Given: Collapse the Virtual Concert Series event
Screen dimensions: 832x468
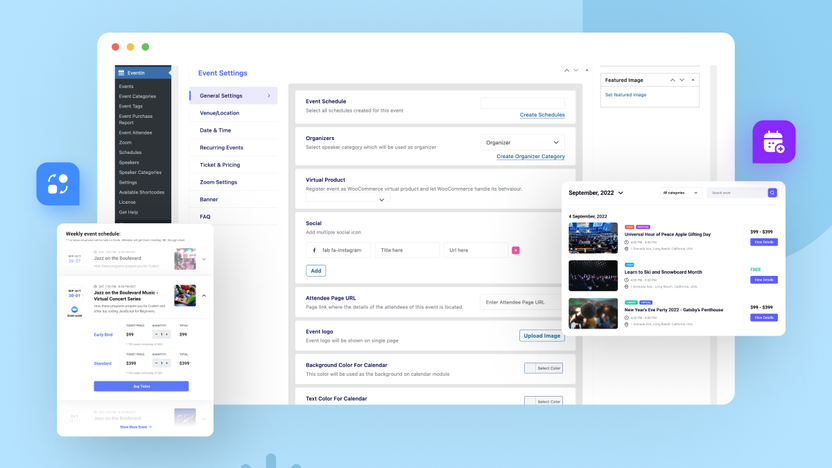Looking at the screenshot, I should [x=204, y=296].
